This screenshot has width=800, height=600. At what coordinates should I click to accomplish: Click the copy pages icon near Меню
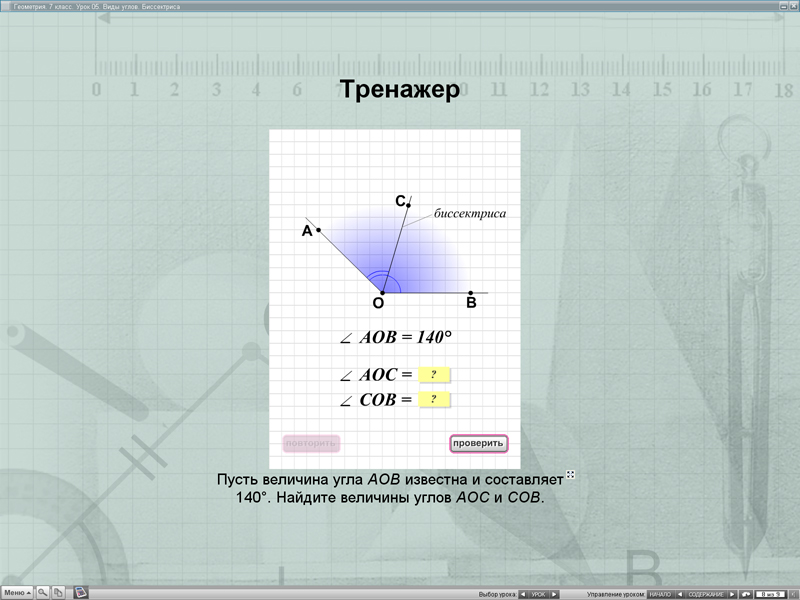[x=58, y=593]
